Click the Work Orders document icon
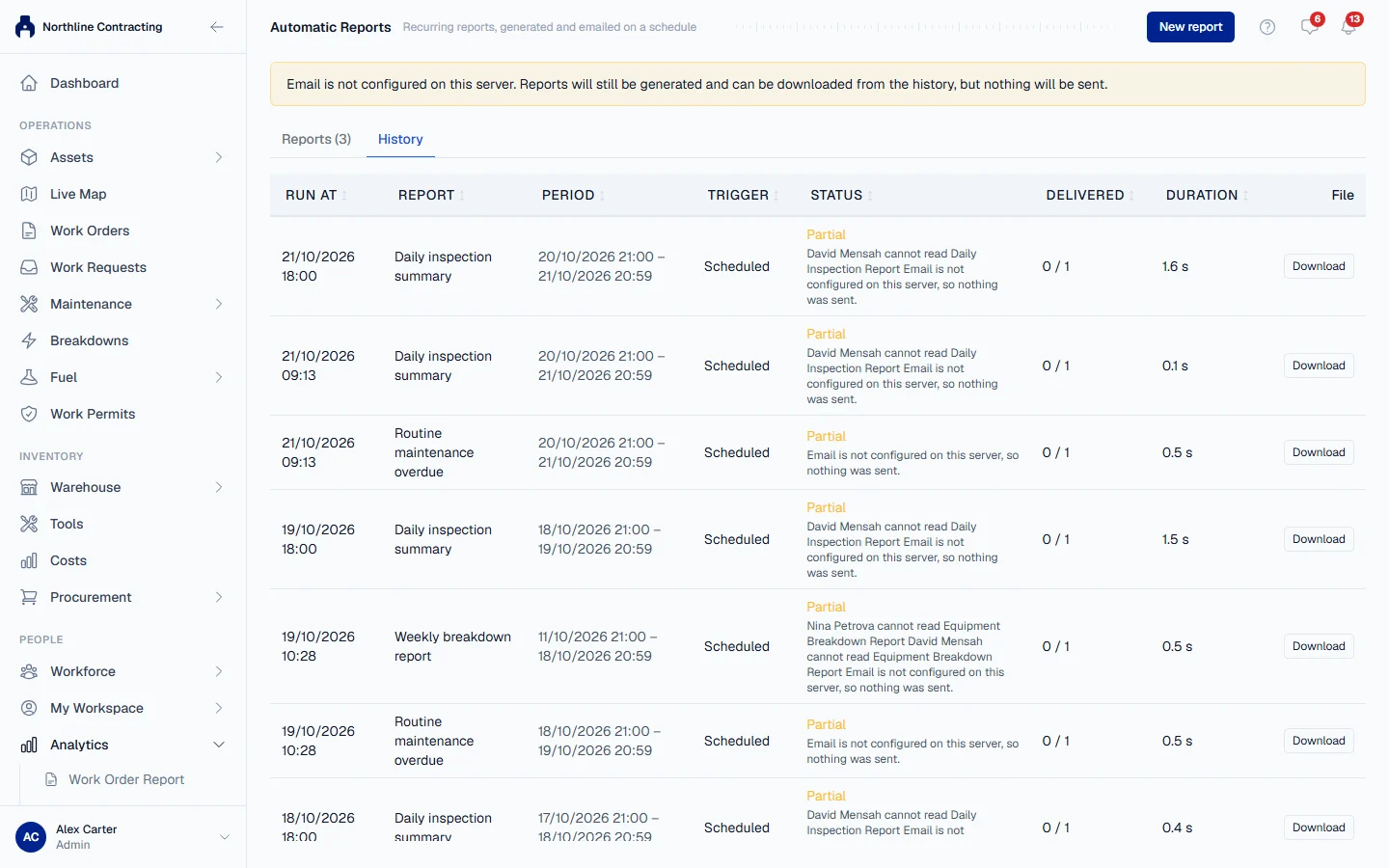Screen dimensions: 1389x868 coord(29,231)
